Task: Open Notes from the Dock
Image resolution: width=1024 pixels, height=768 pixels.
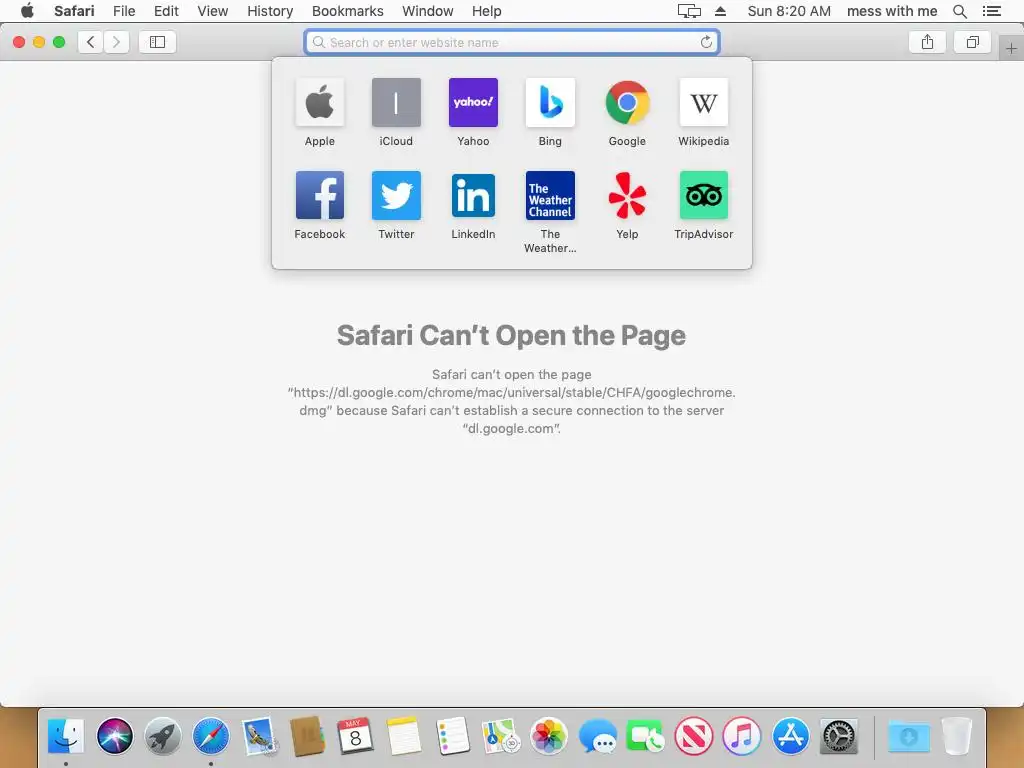Action: pyautogui.click(x=404, y=736)
